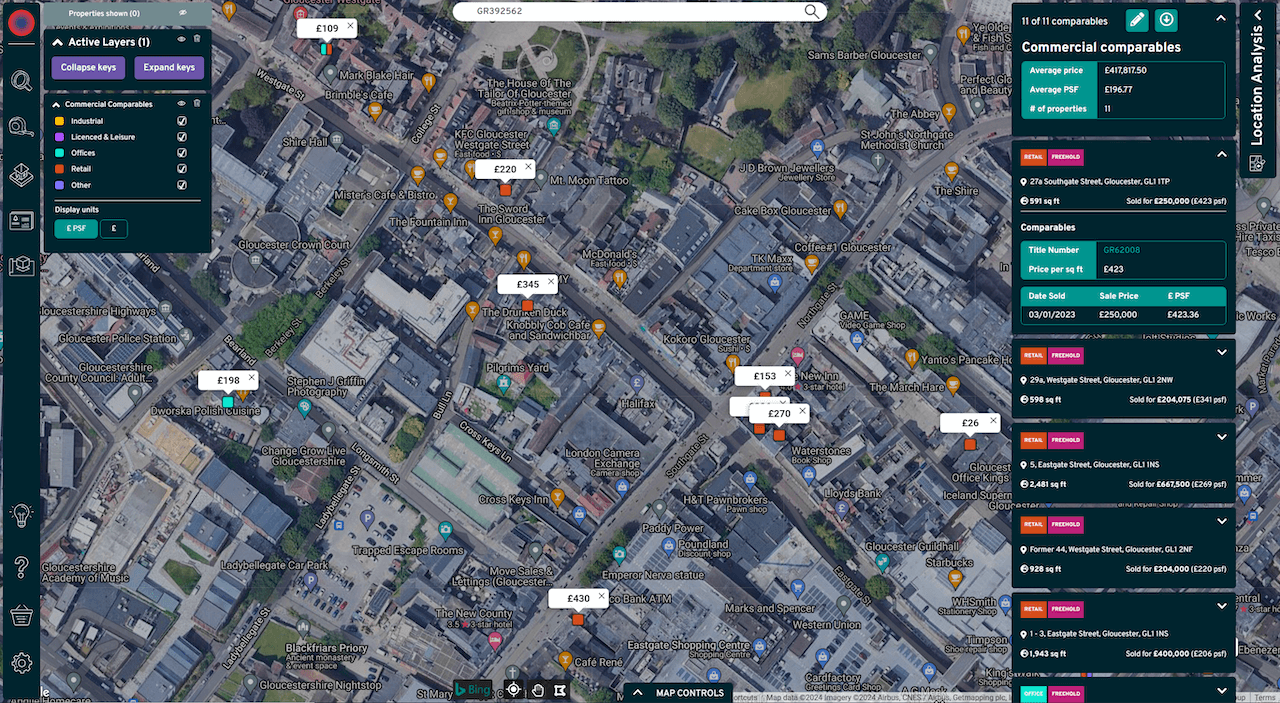Switch display units to £ PSF

(x=76, y=229)
